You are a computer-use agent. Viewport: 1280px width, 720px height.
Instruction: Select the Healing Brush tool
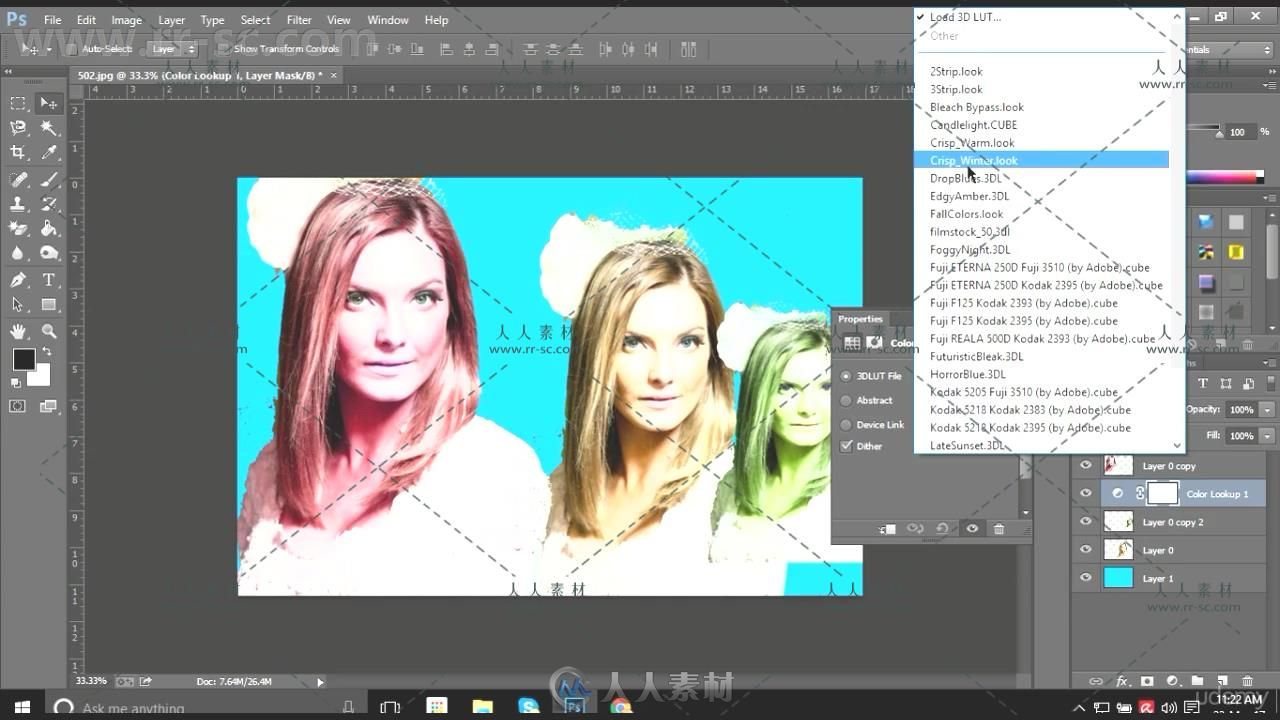coord(18,180)
